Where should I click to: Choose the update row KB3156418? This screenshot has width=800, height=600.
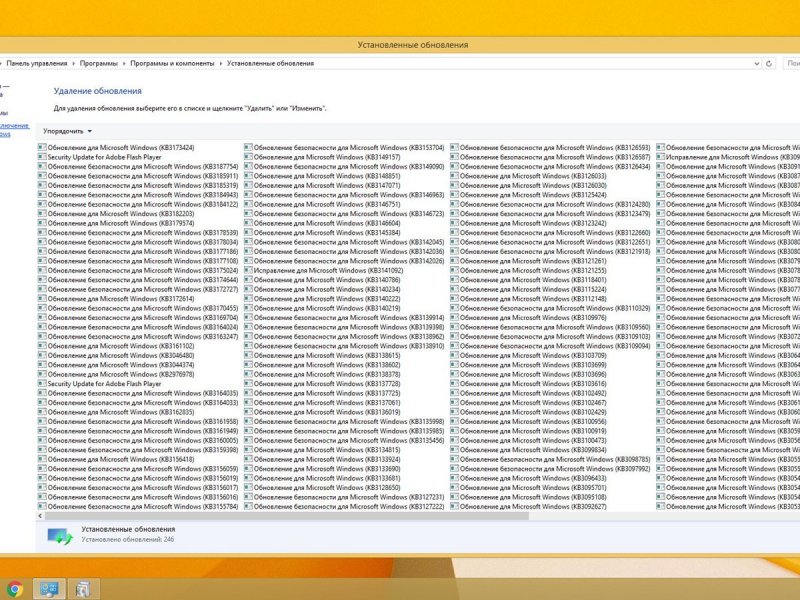[x=116, y=459]
